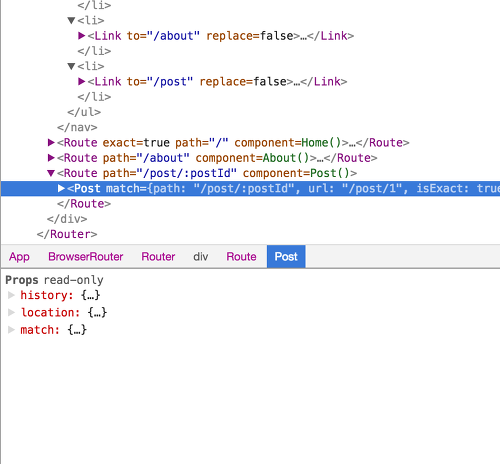Click the "Props read-only" heading
The width and height of the screenshot is (500, 464).
tap(54, 280)
